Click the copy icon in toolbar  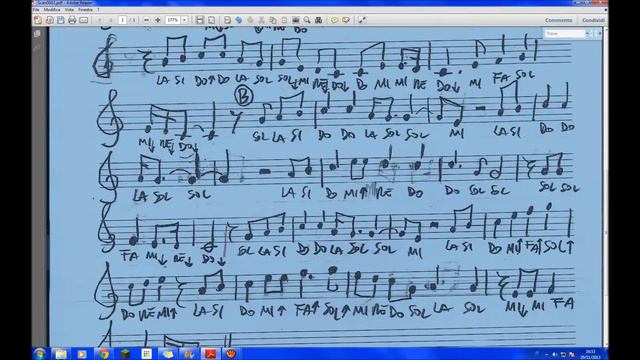pyautogui.click(x=273, y=20)
